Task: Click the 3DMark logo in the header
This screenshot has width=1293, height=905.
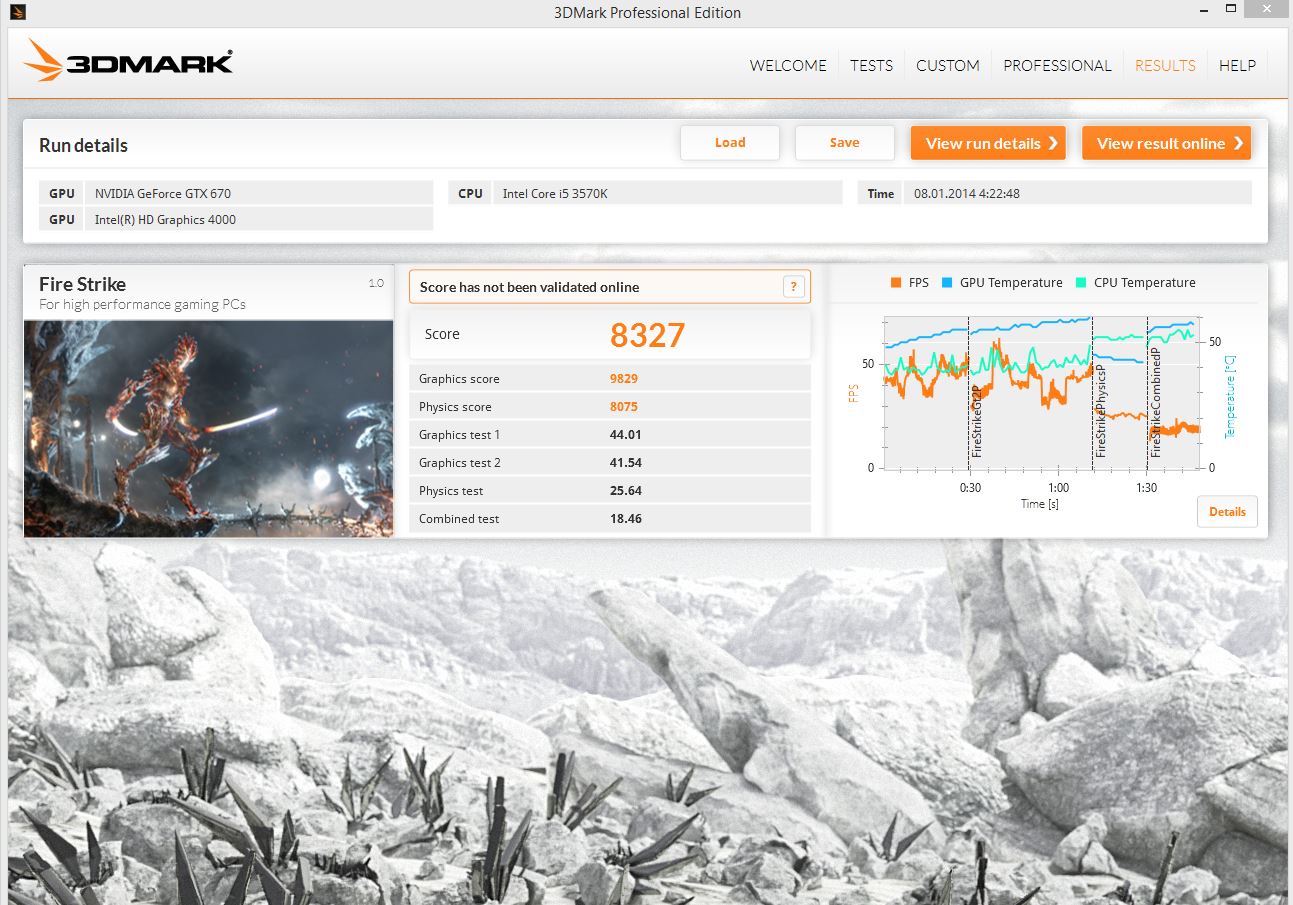Action: (128, 62)
